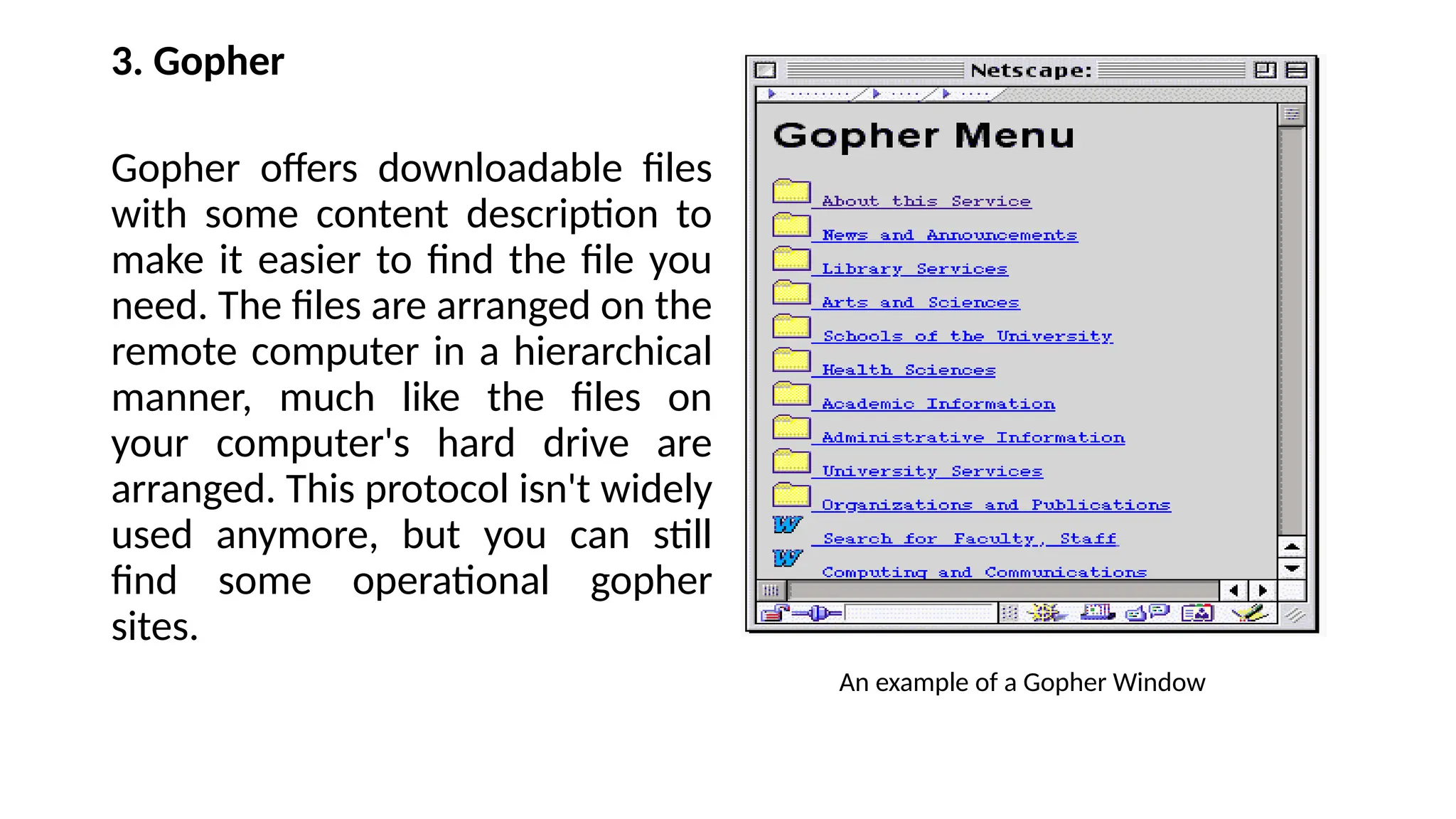Open the Academic Information link
This screenshot has height=819, width=1456.
coord(938,404)
